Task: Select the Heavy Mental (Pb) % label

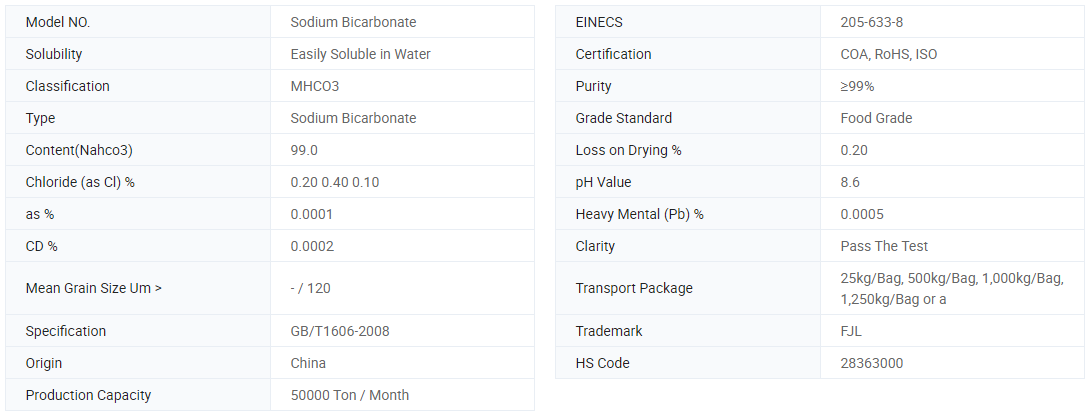Action: pos(639,214)
